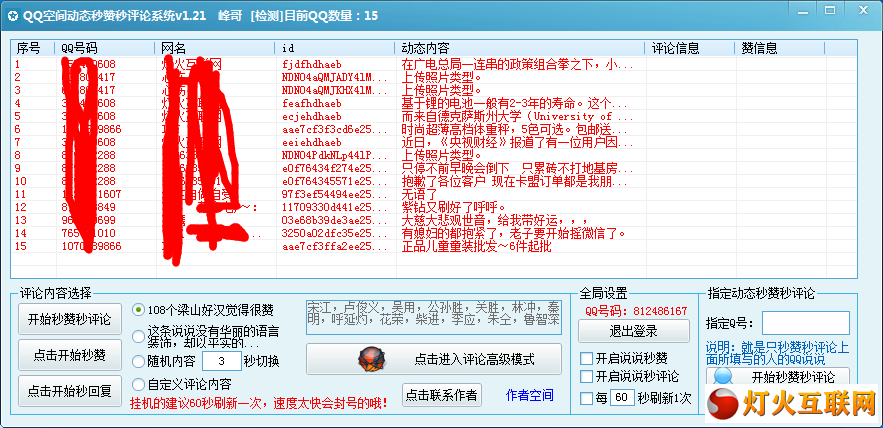Click the 紫钻又刷好了呼呼 post text
The width and height of the screenshot is (883, 428).
click(x=454, y=207)
